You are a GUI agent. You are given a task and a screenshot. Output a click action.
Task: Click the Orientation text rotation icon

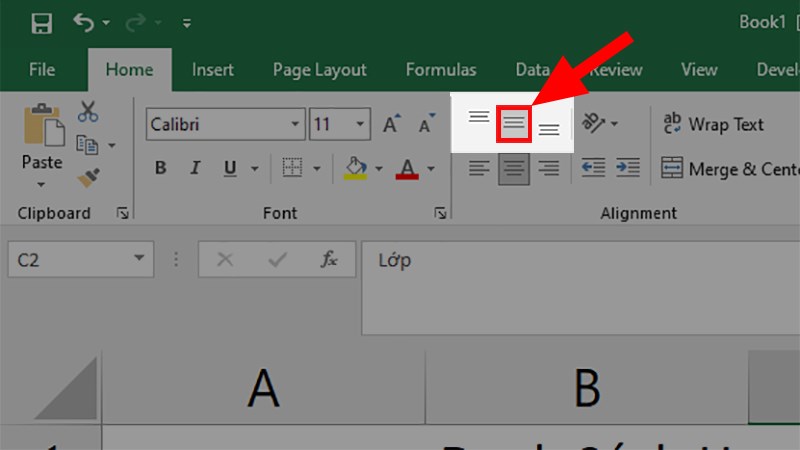593,123
